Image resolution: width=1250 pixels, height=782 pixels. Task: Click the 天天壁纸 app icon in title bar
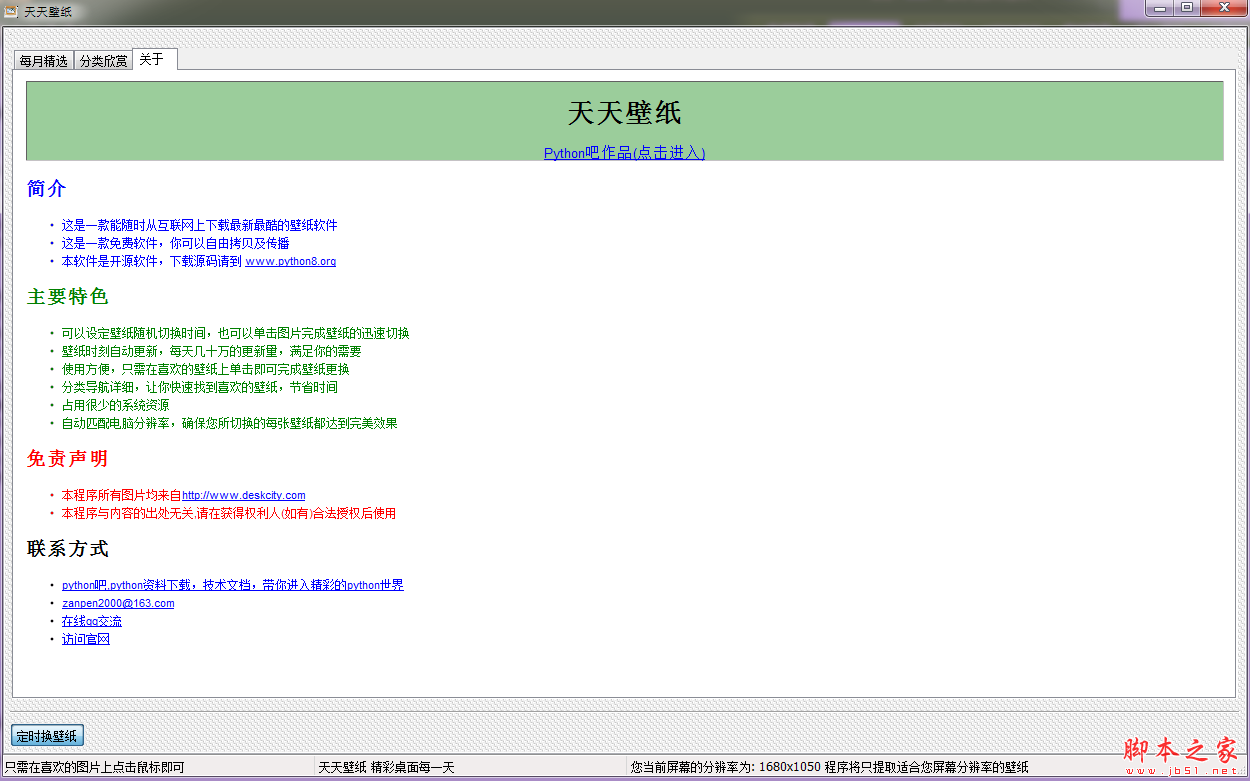[x=11, y=11]
